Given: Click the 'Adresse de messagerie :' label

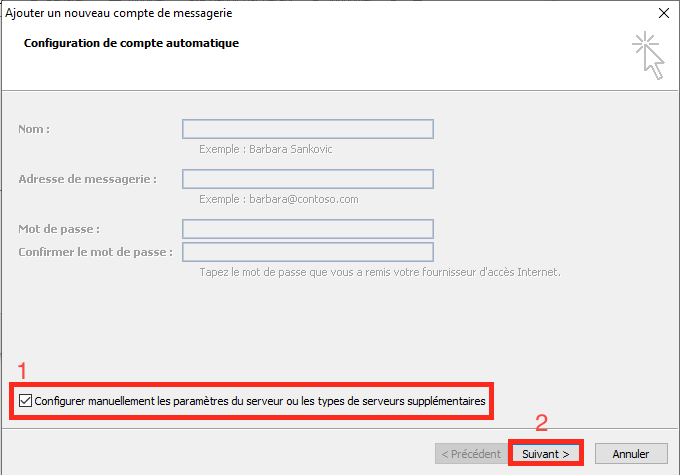Looking at the screenshot, I should point(88,179).
